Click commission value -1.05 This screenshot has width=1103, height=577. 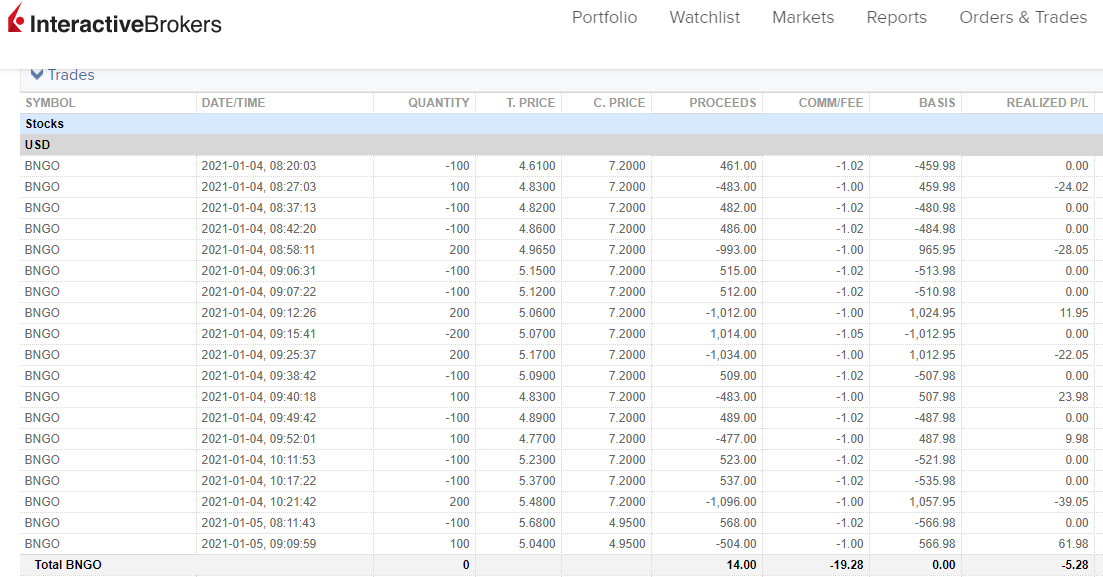[850, 334]
